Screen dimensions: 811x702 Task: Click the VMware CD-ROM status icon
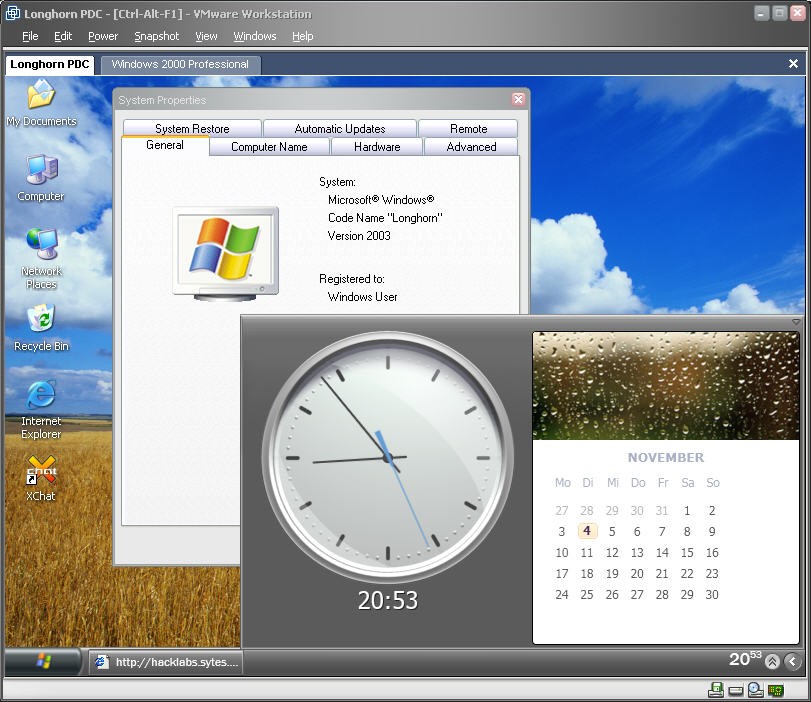pyautogui.click(x=756, y=690)
